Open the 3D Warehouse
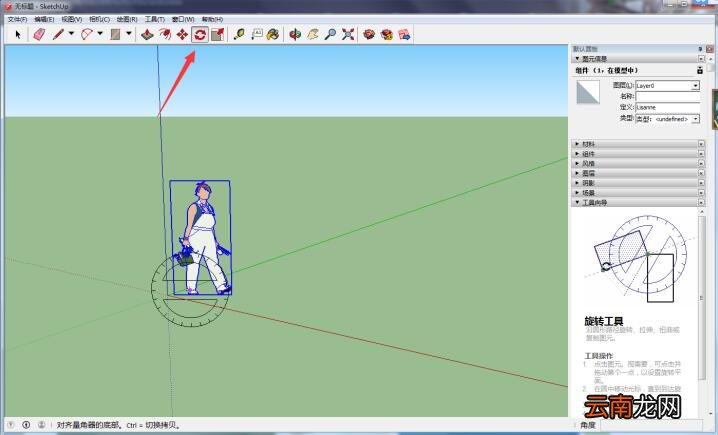The image size is (718, 435). click(x=369, y=34)
